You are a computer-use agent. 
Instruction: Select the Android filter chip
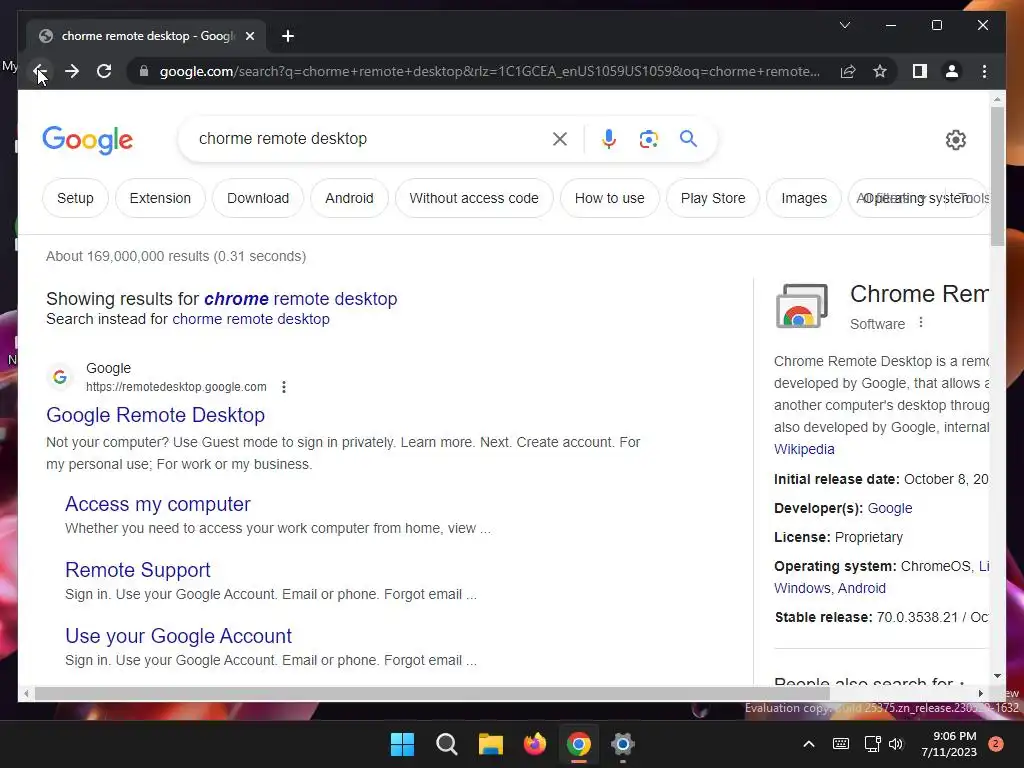pyautogui.click(x=349, y=198)
